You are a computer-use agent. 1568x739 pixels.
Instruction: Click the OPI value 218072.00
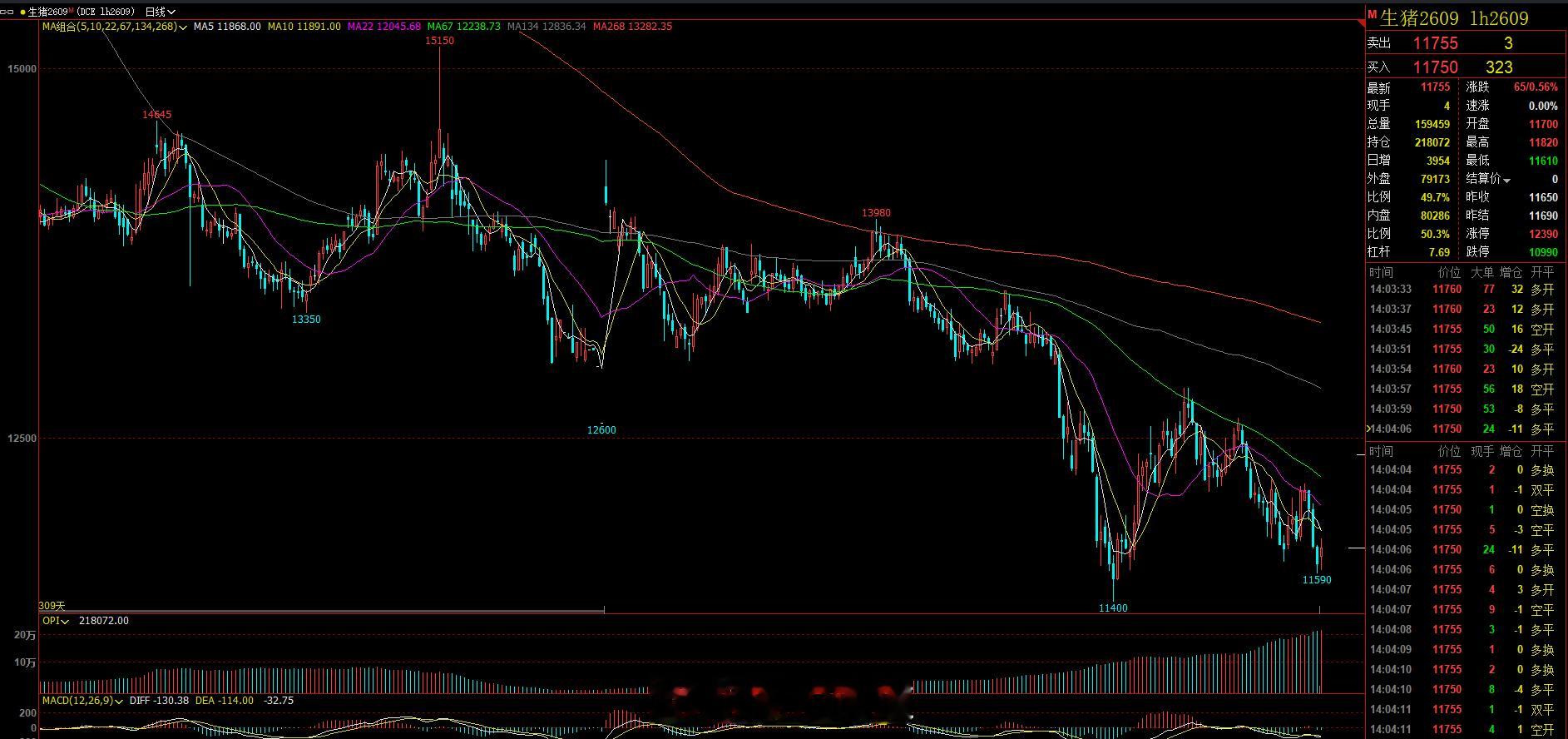point(104,621)
